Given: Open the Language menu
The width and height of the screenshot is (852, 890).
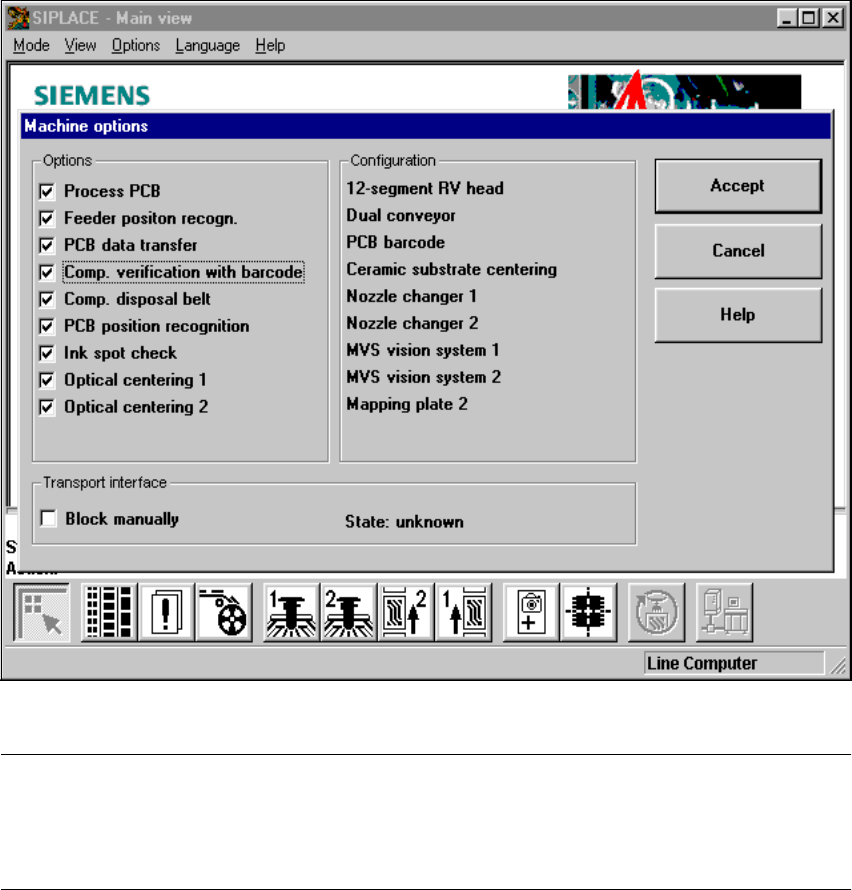Looking at the screenshot, I should [x=207, y=45].
